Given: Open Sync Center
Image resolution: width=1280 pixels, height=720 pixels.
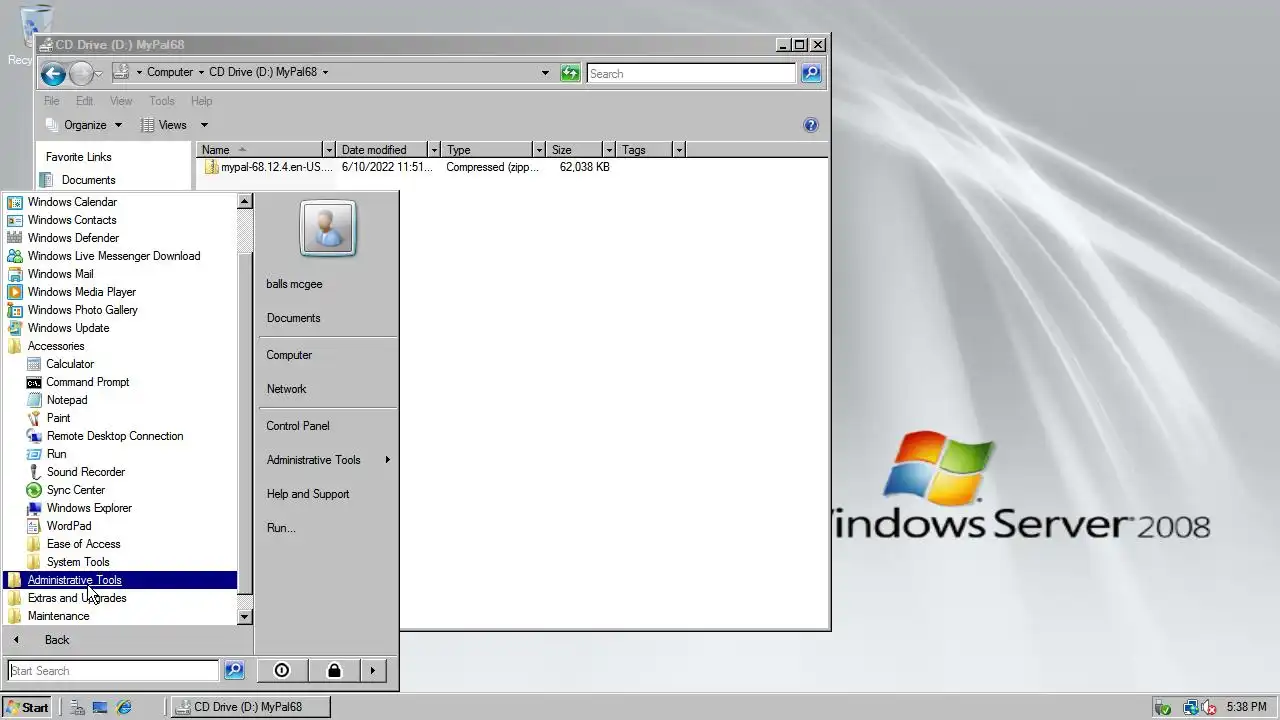Looking at the screenshot, I should pyautogui.click(x=76, y=490).
